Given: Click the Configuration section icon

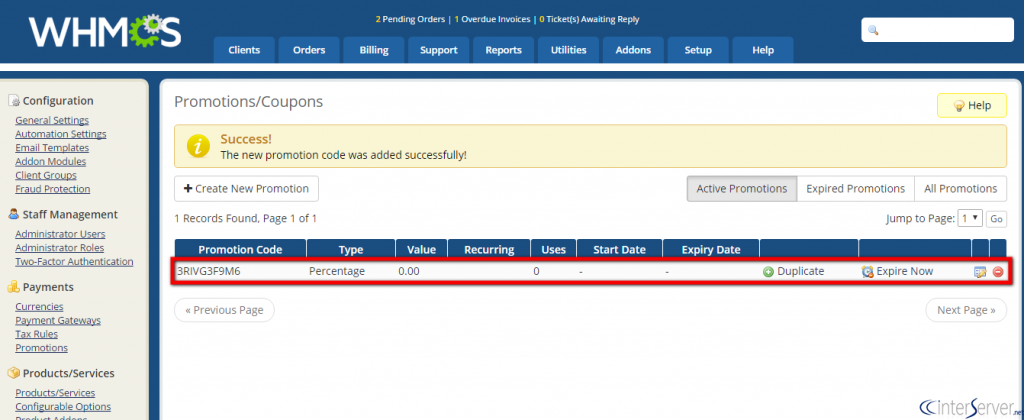Looking at the screenshot, I should (x=14, y=101).
